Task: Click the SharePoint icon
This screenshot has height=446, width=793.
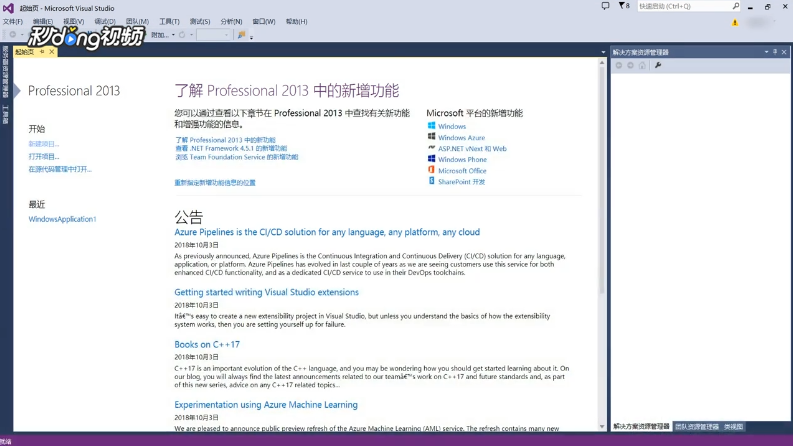Action: (x=431, y=181)
